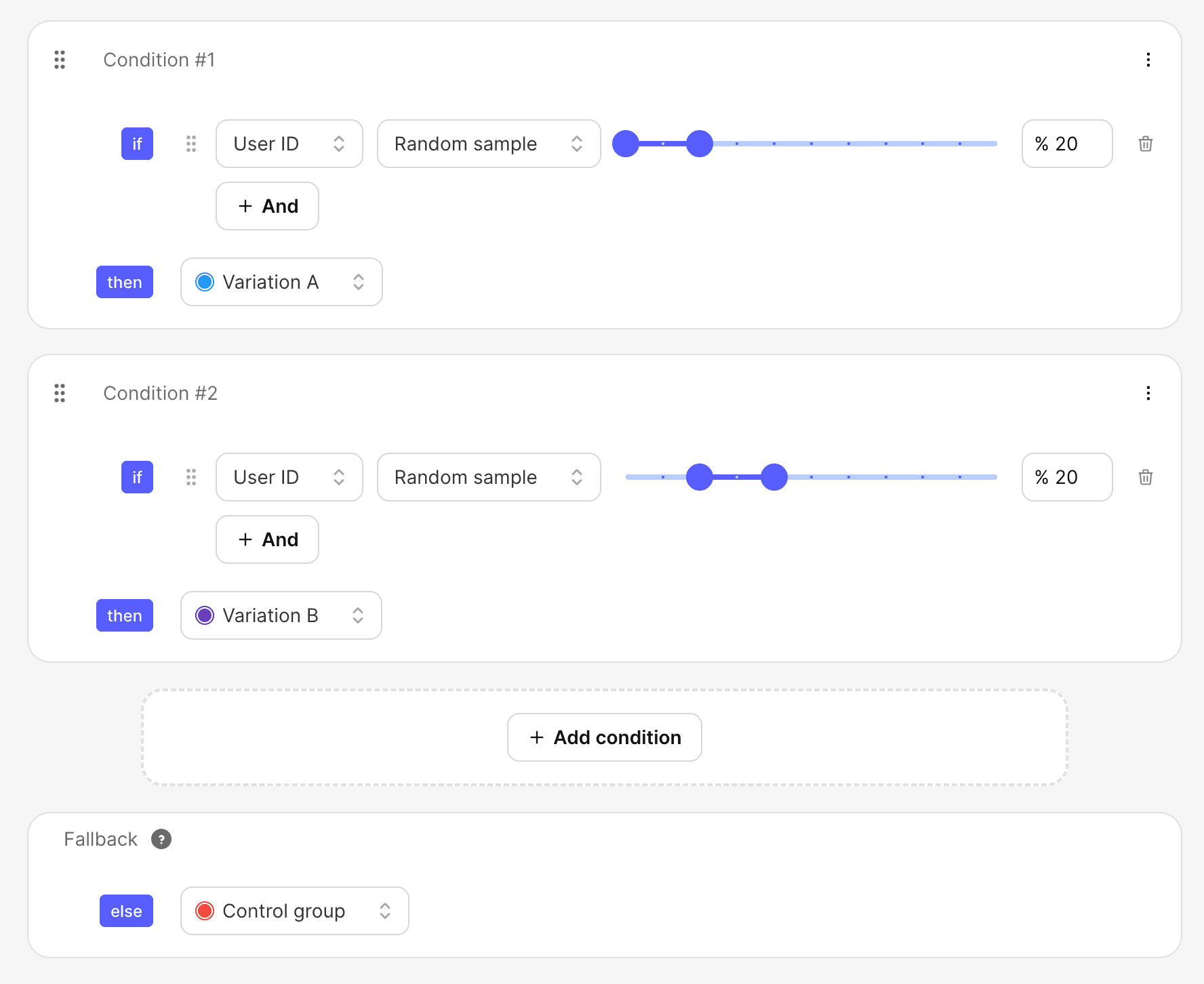Open the Random sample dropdown in Condition #2
This screenshot has width=1204, height=984.
point(488,477)
